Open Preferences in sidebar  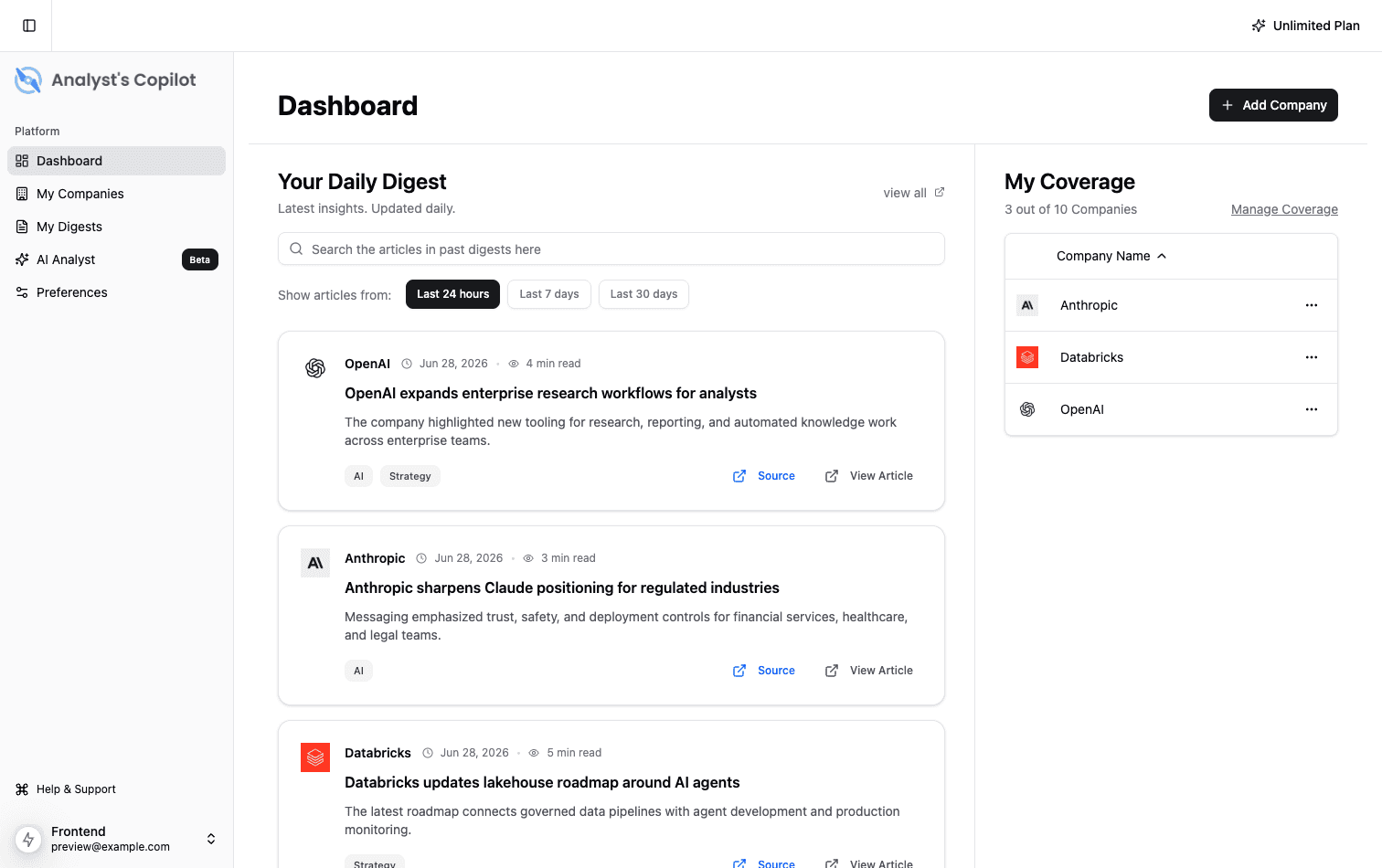pyautogui.click(x=116, y=292)
